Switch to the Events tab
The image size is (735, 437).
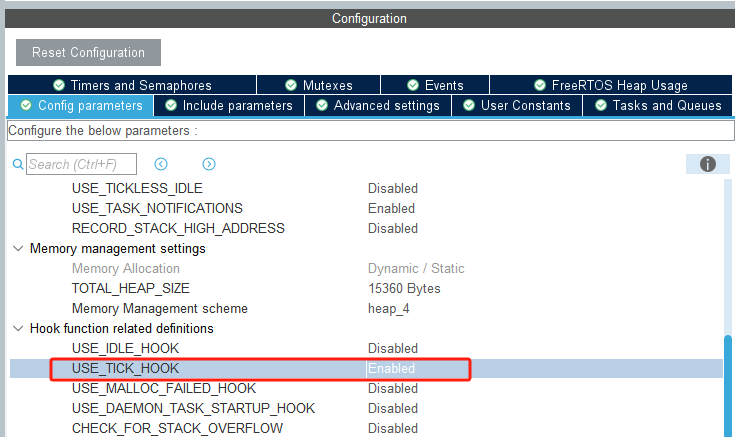(x=435, y=85)
